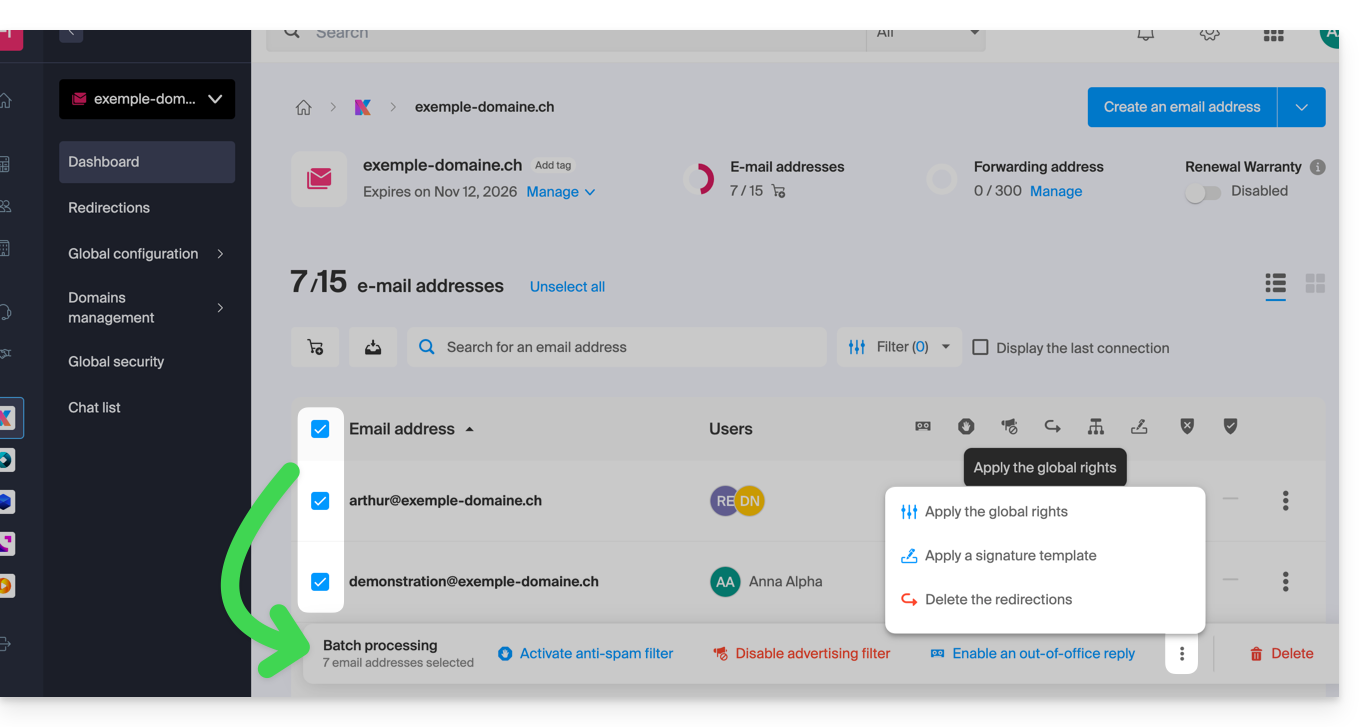Open the Manage dropdown under exemple-domaine.ch

tap(561, 192)
